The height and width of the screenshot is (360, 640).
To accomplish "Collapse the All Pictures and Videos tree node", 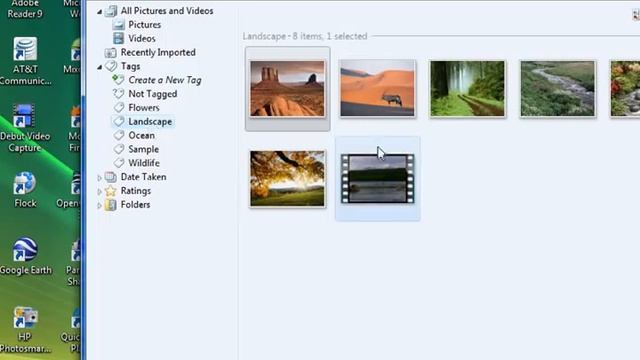I will [x=99, y=12].
